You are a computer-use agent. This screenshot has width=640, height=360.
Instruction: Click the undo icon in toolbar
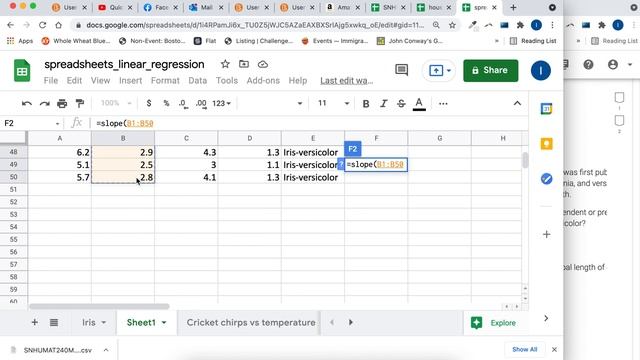click(x=27, y=104)
